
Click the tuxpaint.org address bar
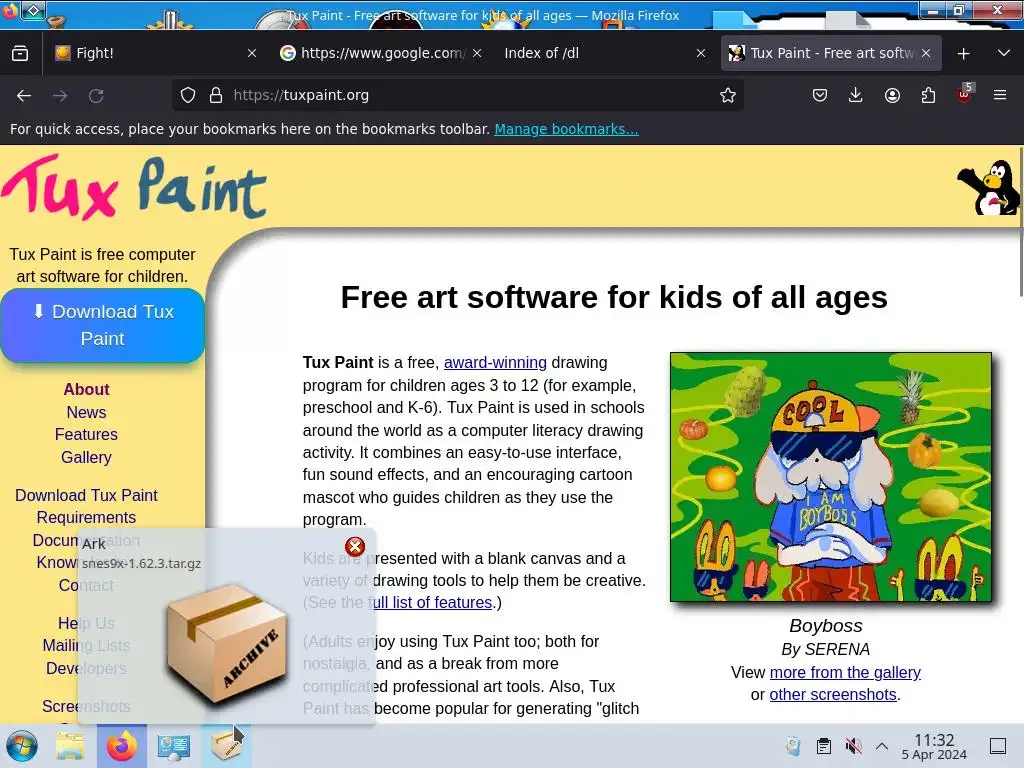pyautogui.click(x=457, y=95)
